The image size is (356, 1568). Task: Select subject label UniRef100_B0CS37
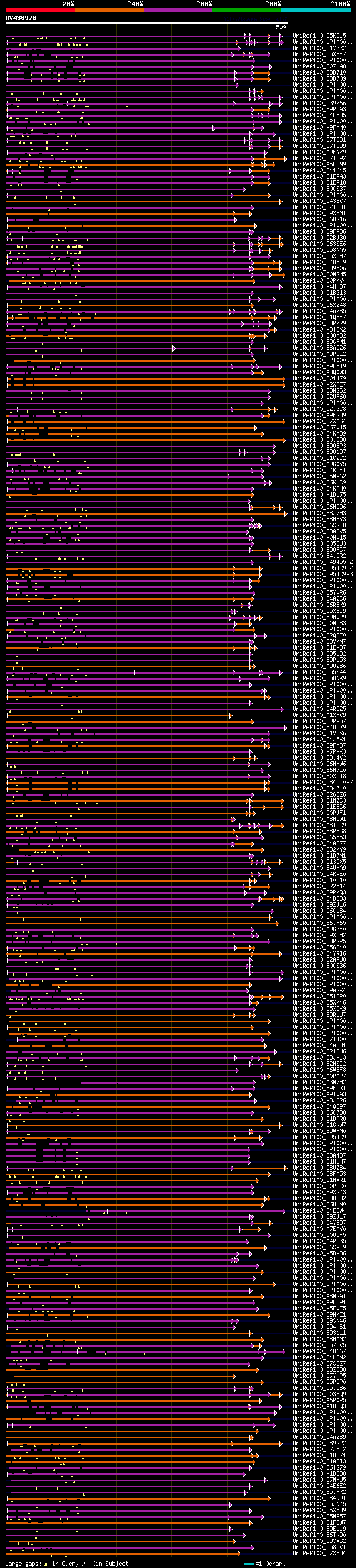pyautogui.click(x=319, y=189)
